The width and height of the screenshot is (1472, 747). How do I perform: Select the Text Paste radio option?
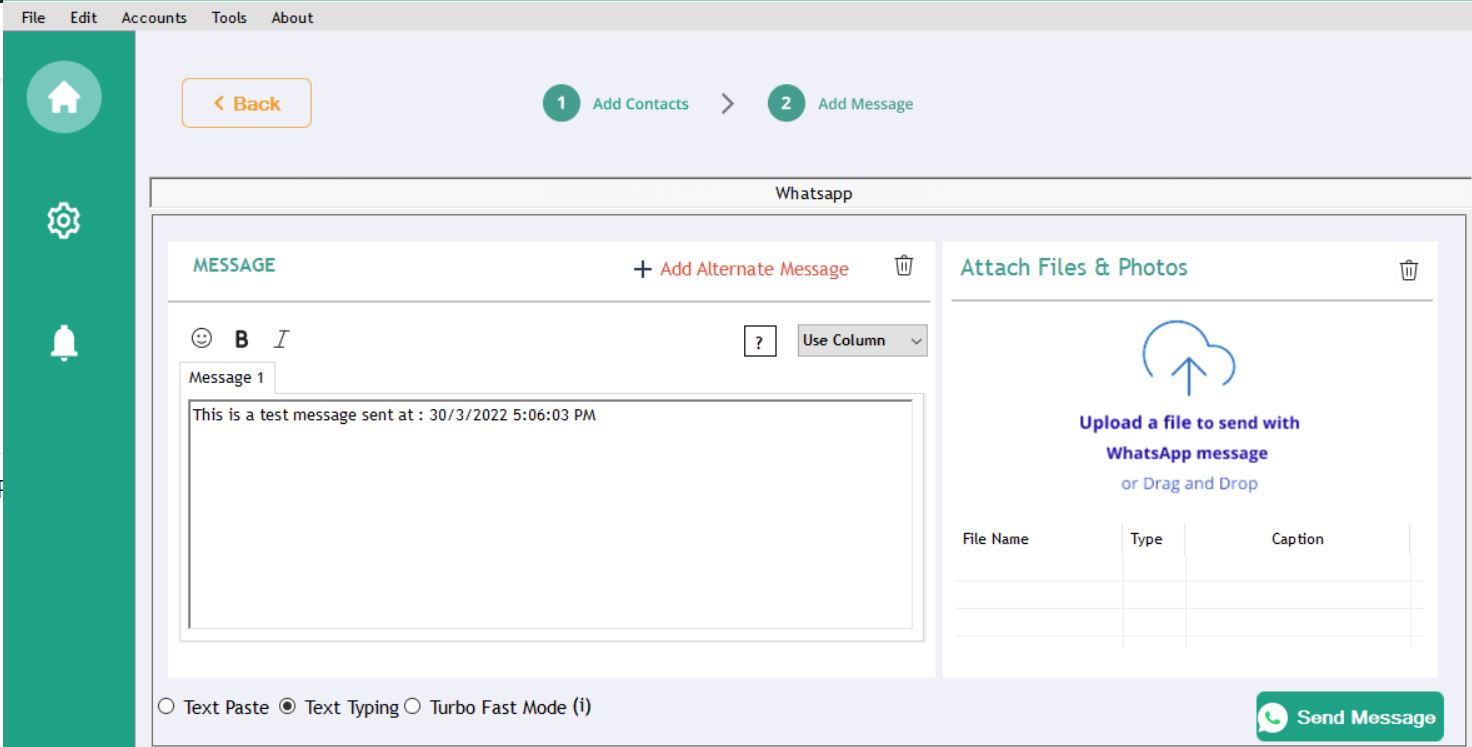pyautogui.click(x=166, y=707)
